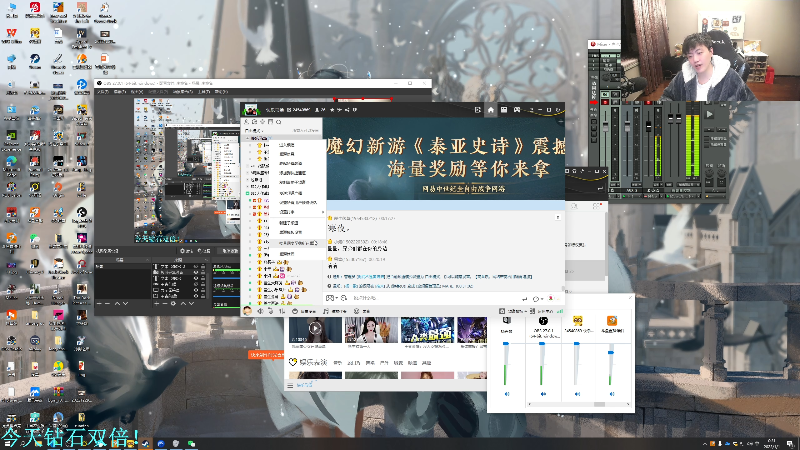The image size is (800, 450).
Task: Toggle eye icon of the top OBS source row
Action: 196,266
